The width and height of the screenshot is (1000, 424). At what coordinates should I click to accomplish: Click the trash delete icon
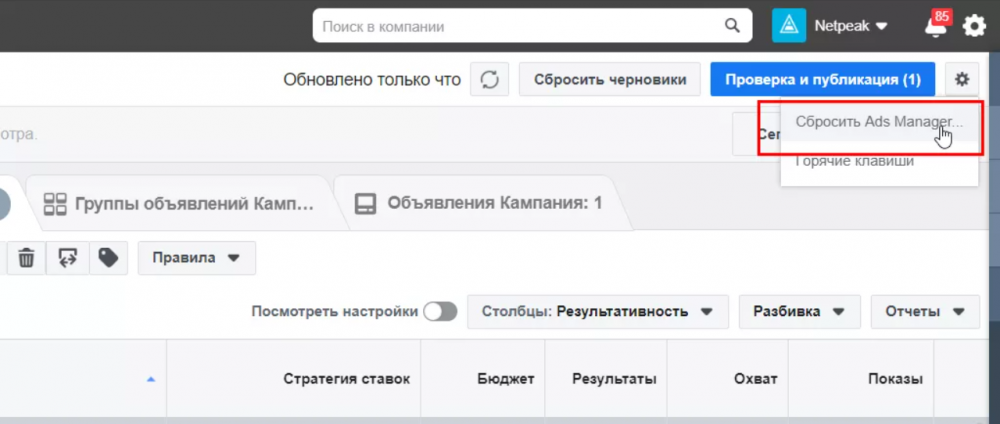[26, 258]
